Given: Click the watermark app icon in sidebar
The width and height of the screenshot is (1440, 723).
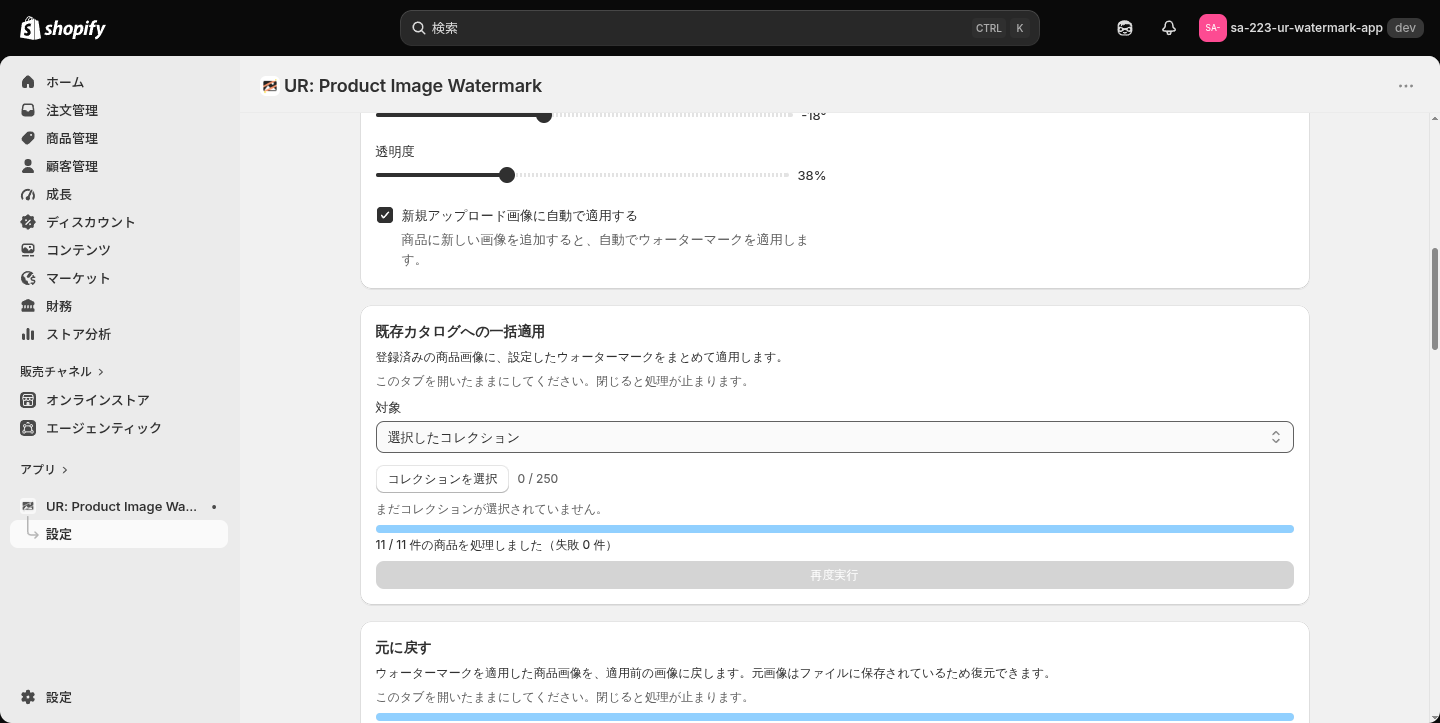Looking at the screenshot, I should (x=28, y=506).
